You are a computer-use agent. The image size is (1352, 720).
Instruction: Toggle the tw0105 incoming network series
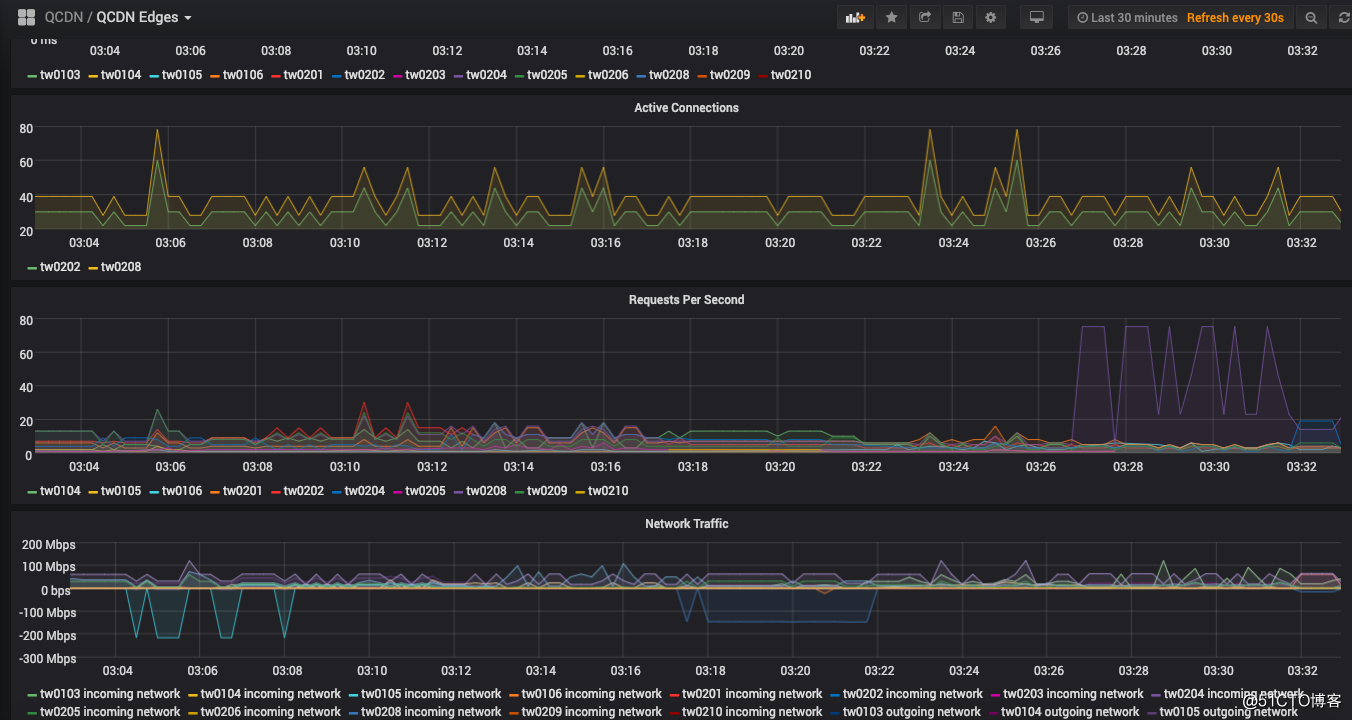431,694
